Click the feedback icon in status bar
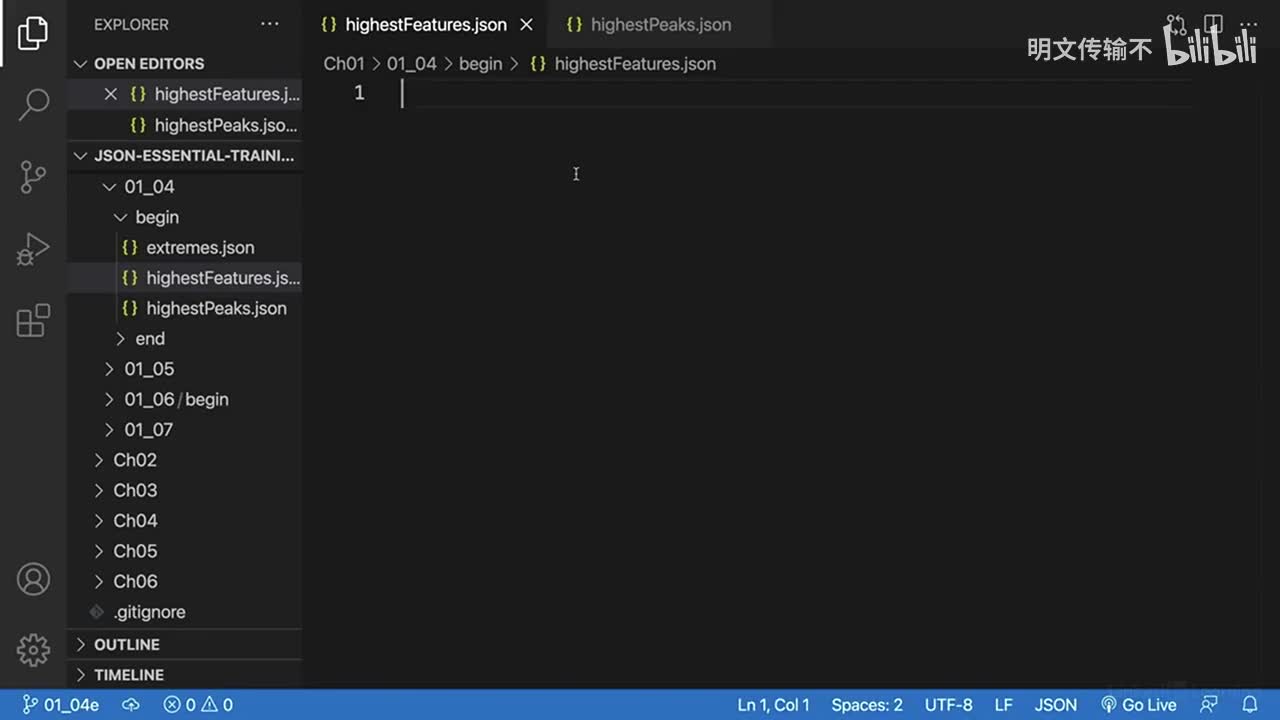 coord(1210,705)
